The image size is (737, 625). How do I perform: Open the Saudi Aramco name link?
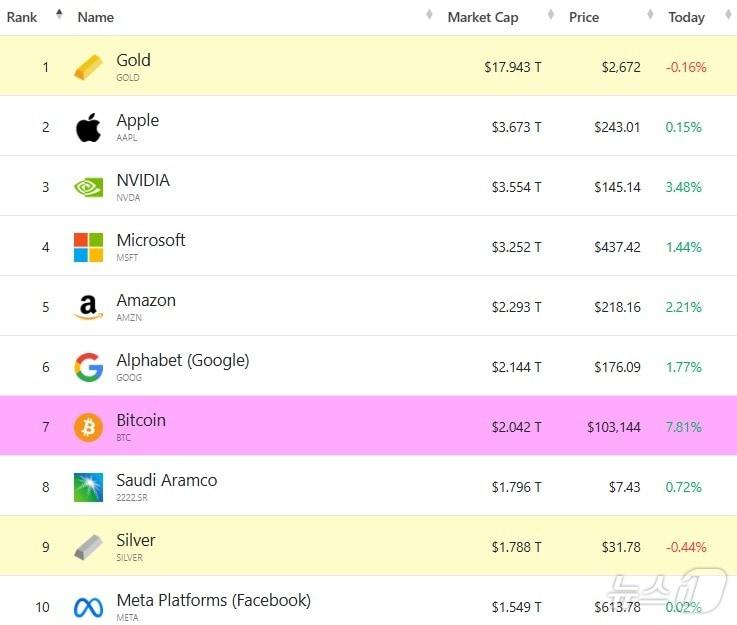pos(166,480)
